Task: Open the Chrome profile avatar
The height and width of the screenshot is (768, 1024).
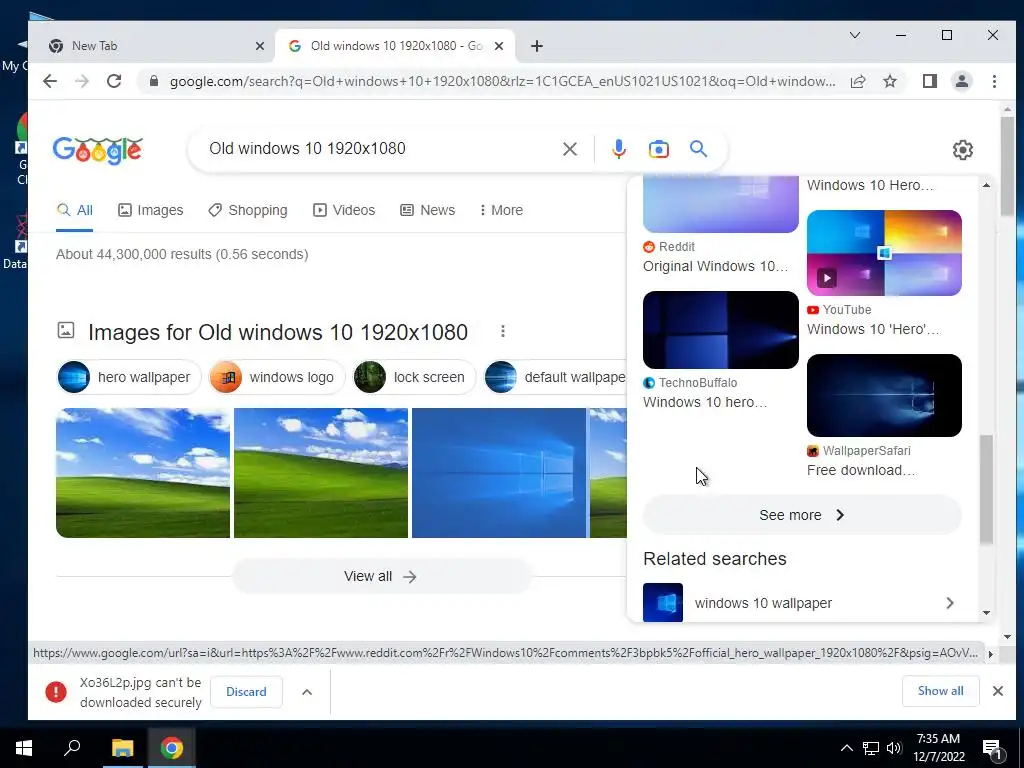Action: click(x=961, y=81)
